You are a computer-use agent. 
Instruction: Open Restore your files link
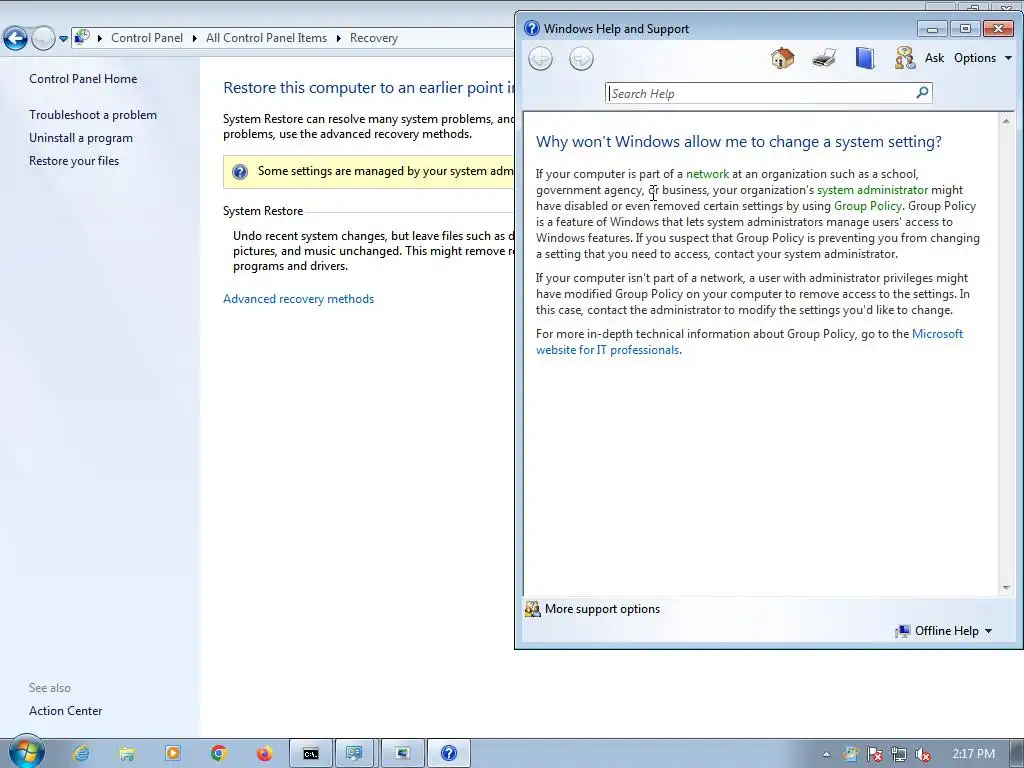74,161
